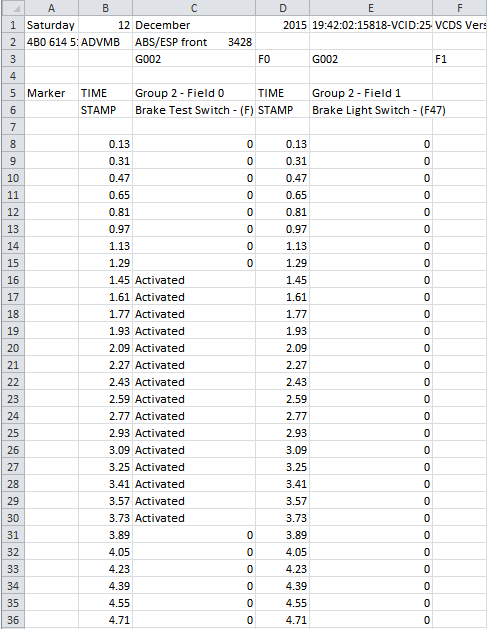Click cell containing Saturday
The image size is (487, 629).
(x=51, y=25)
